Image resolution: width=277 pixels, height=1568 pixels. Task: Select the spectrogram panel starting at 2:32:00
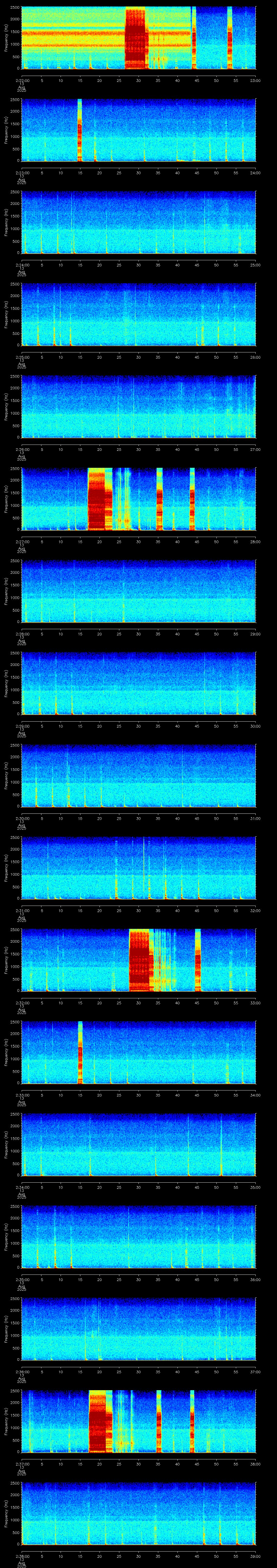click(x=138, y=960)
